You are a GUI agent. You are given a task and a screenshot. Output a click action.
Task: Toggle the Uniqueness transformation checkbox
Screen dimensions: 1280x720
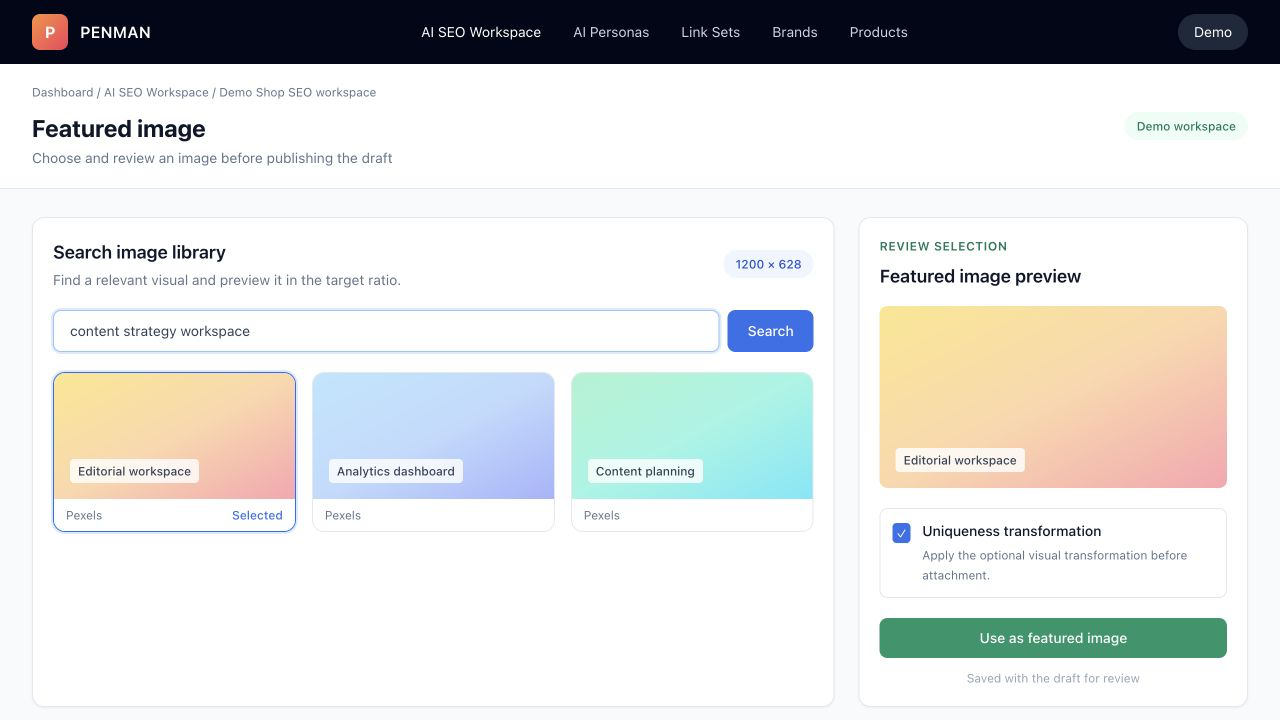coord(901,533)
